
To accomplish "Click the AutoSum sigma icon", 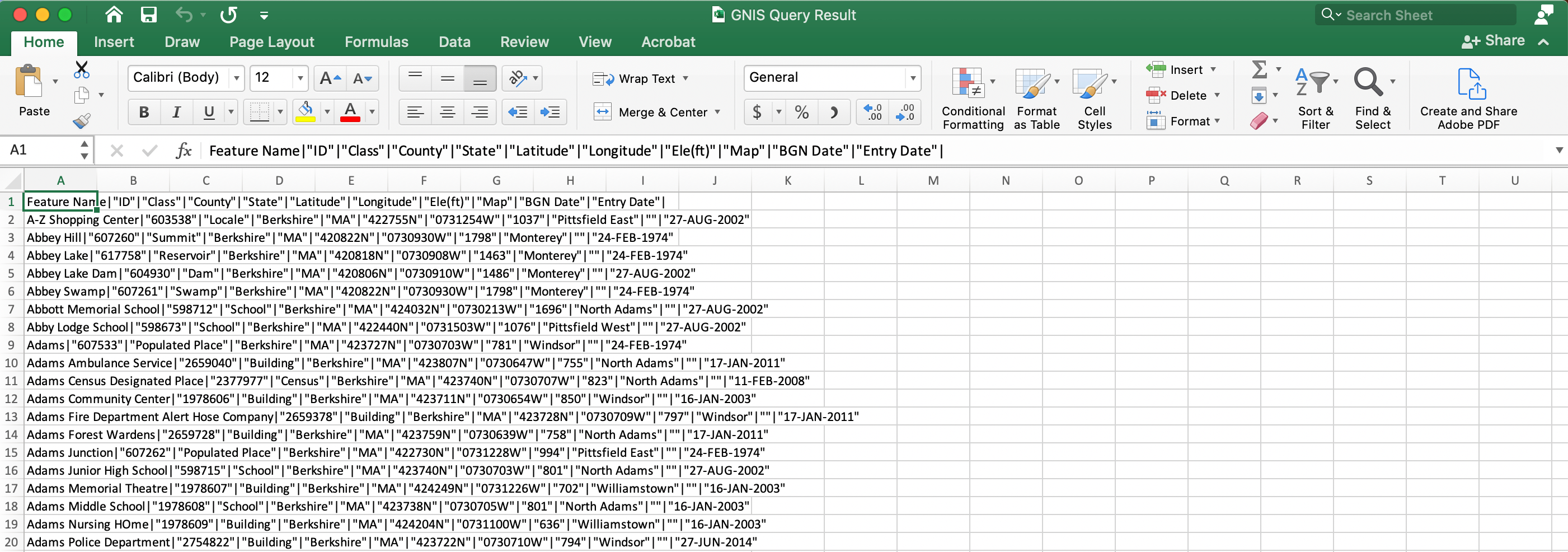I will (1259, 69).
